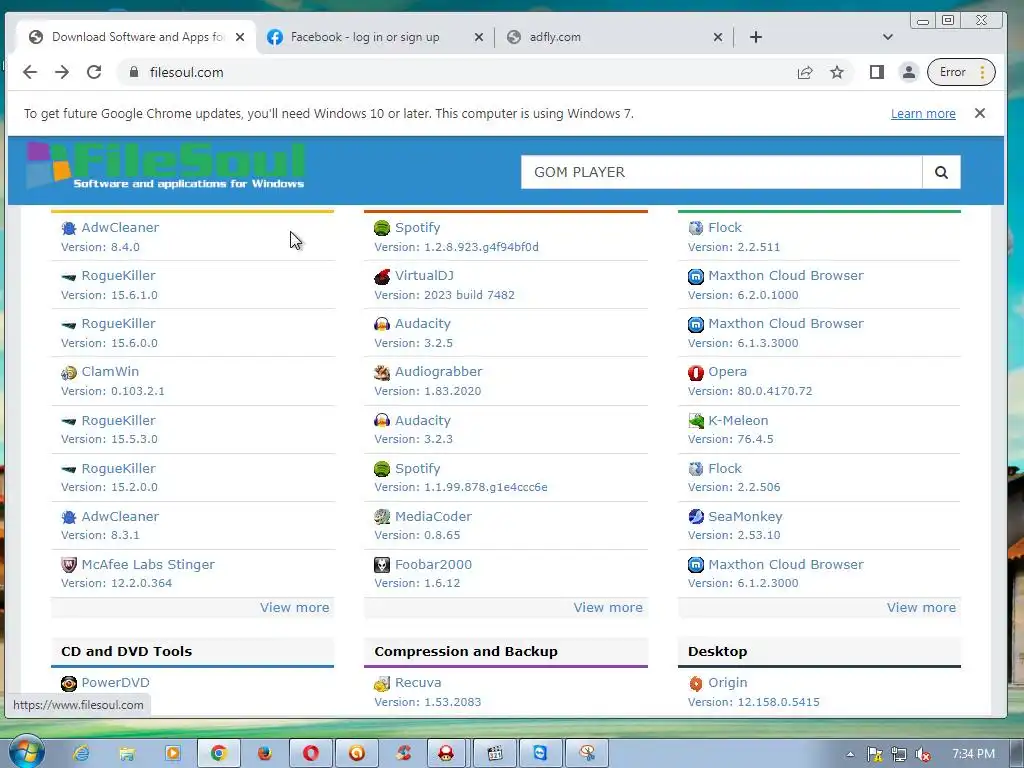Select the Download Software and Apps tab
Viewport: 1024px width, 768px height.
pos(136,37)
